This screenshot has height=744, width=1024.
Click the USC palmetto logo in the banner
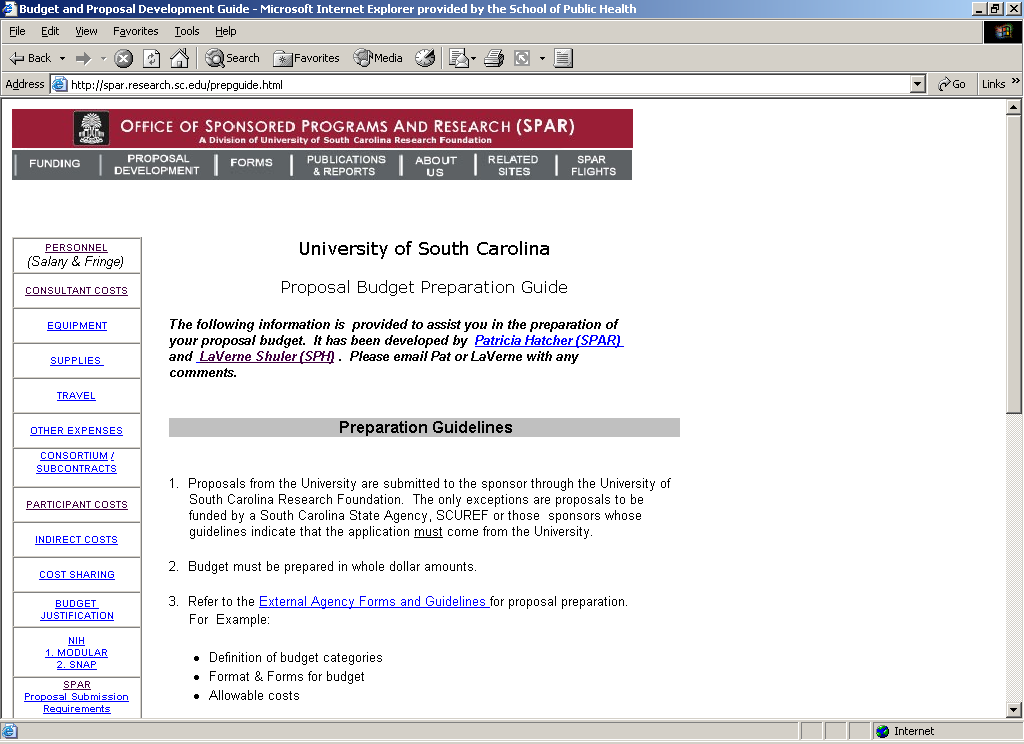tap(92, 127)
